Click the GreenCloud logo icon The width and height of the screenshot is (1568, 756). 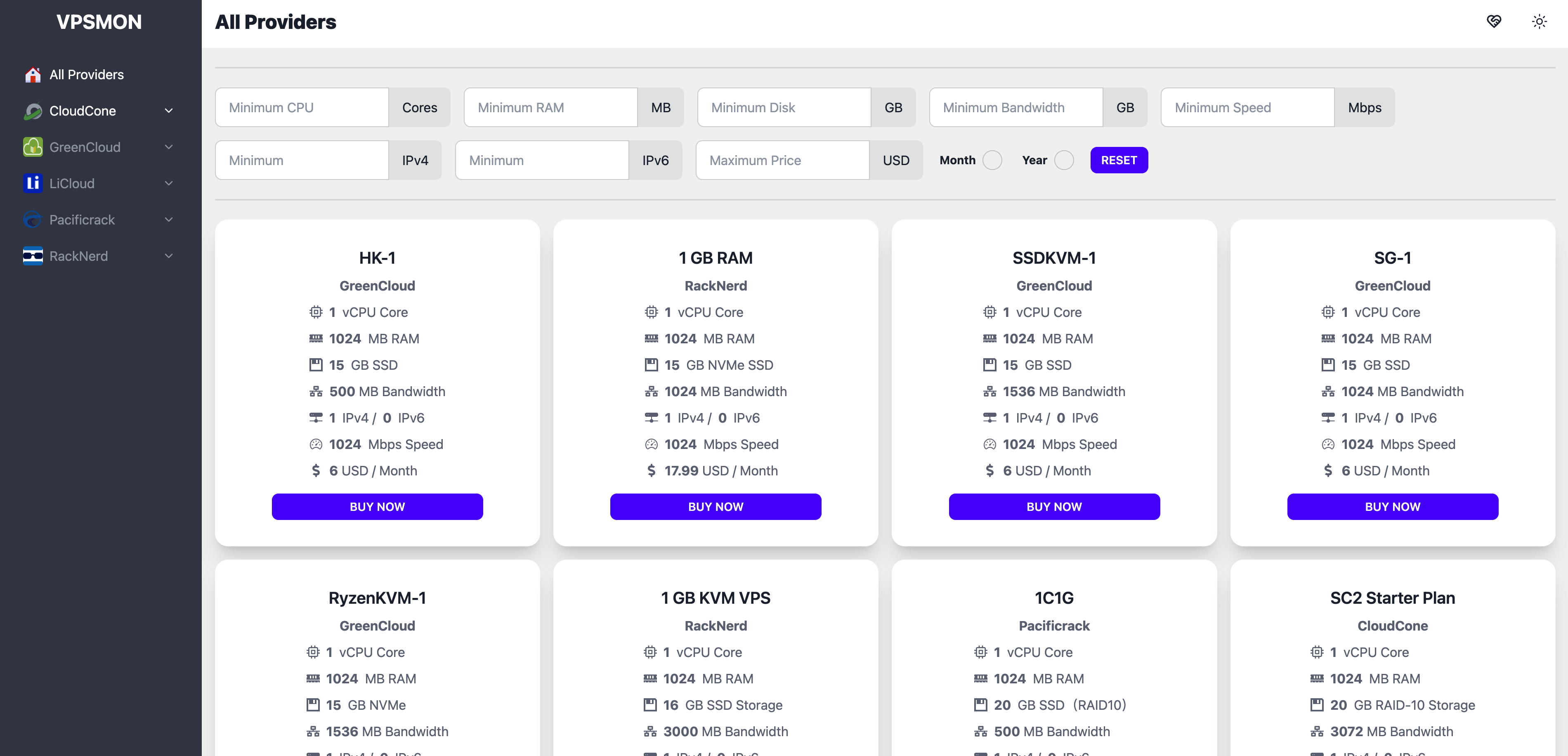33,146
